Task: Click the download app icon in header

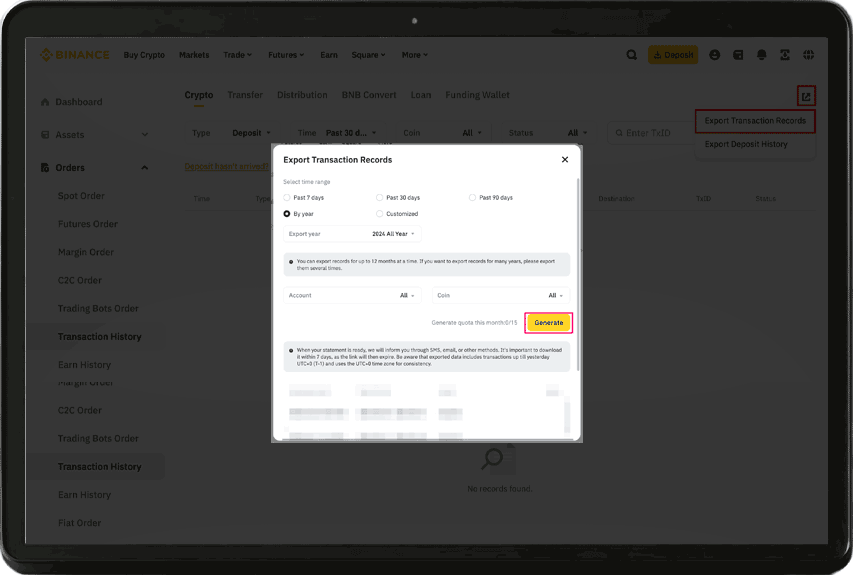Action: point(785,55)
